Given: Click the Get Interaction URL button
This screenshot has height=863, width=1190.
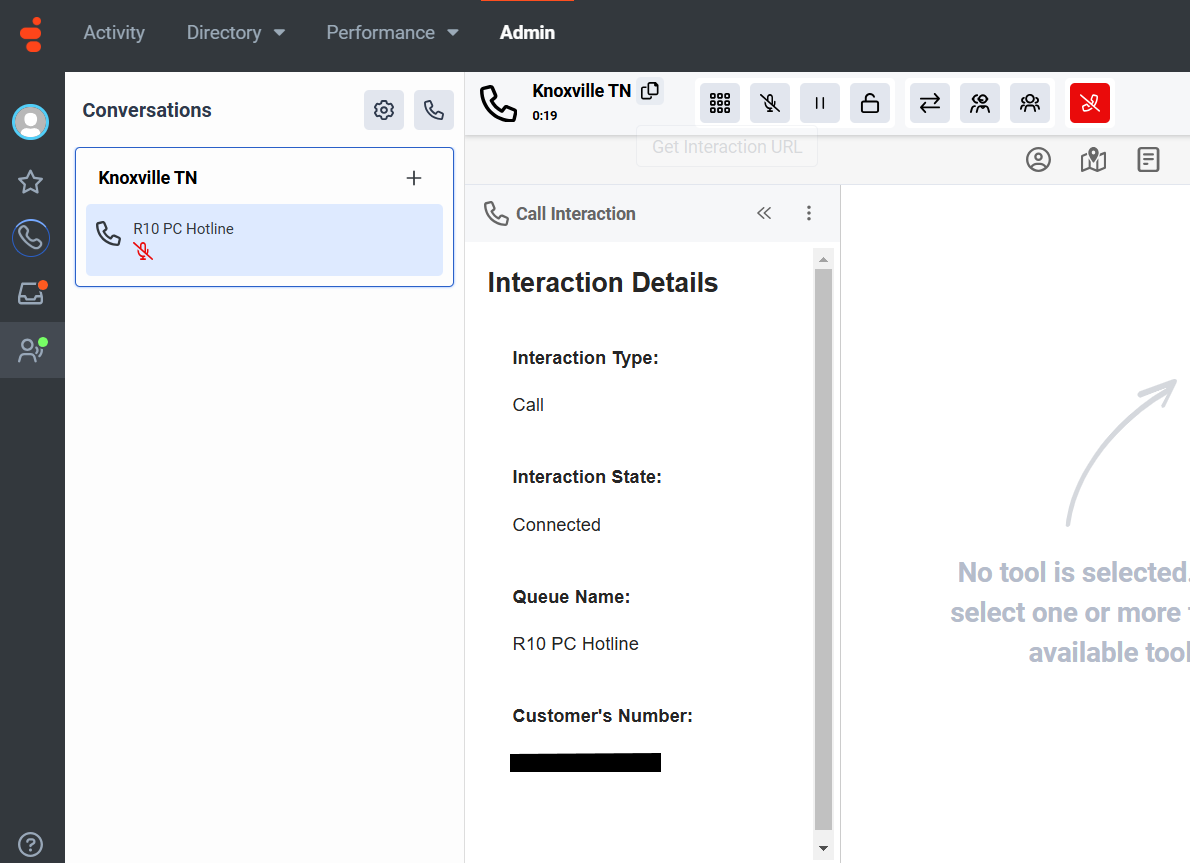Looking at the screenshot, I should point(727,146).
